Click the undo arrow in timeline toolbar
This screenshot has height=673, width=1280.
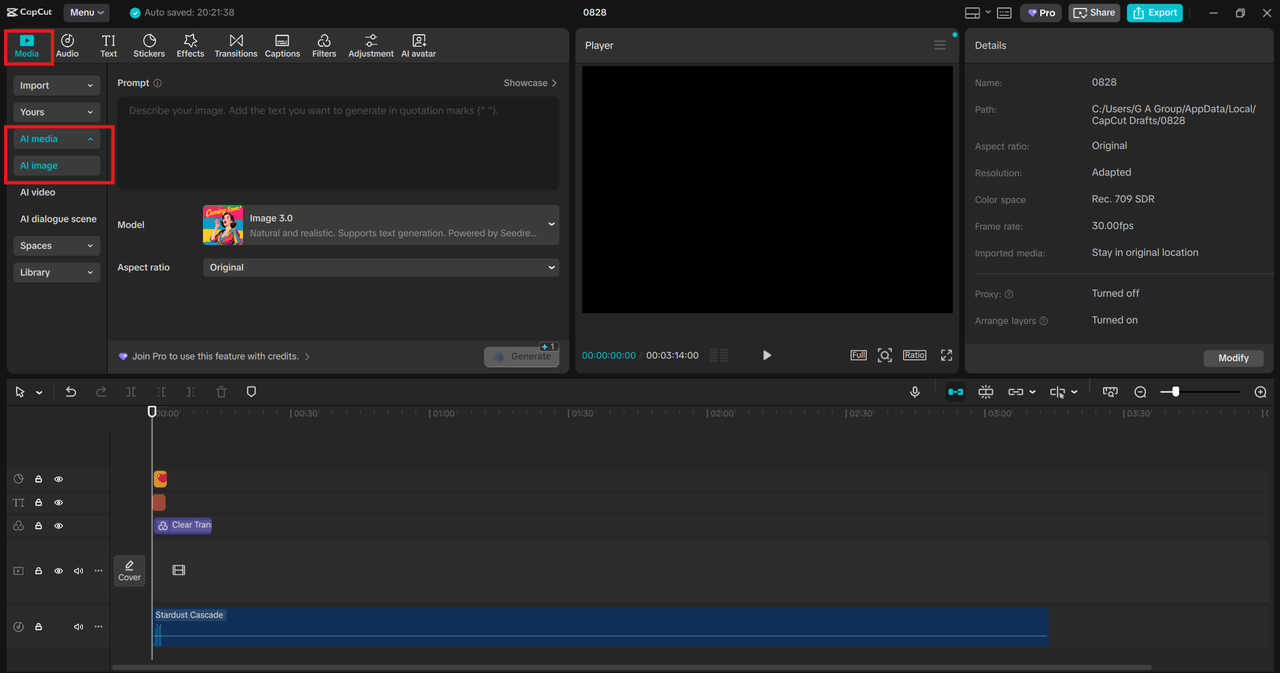click(x=71, y=392)
